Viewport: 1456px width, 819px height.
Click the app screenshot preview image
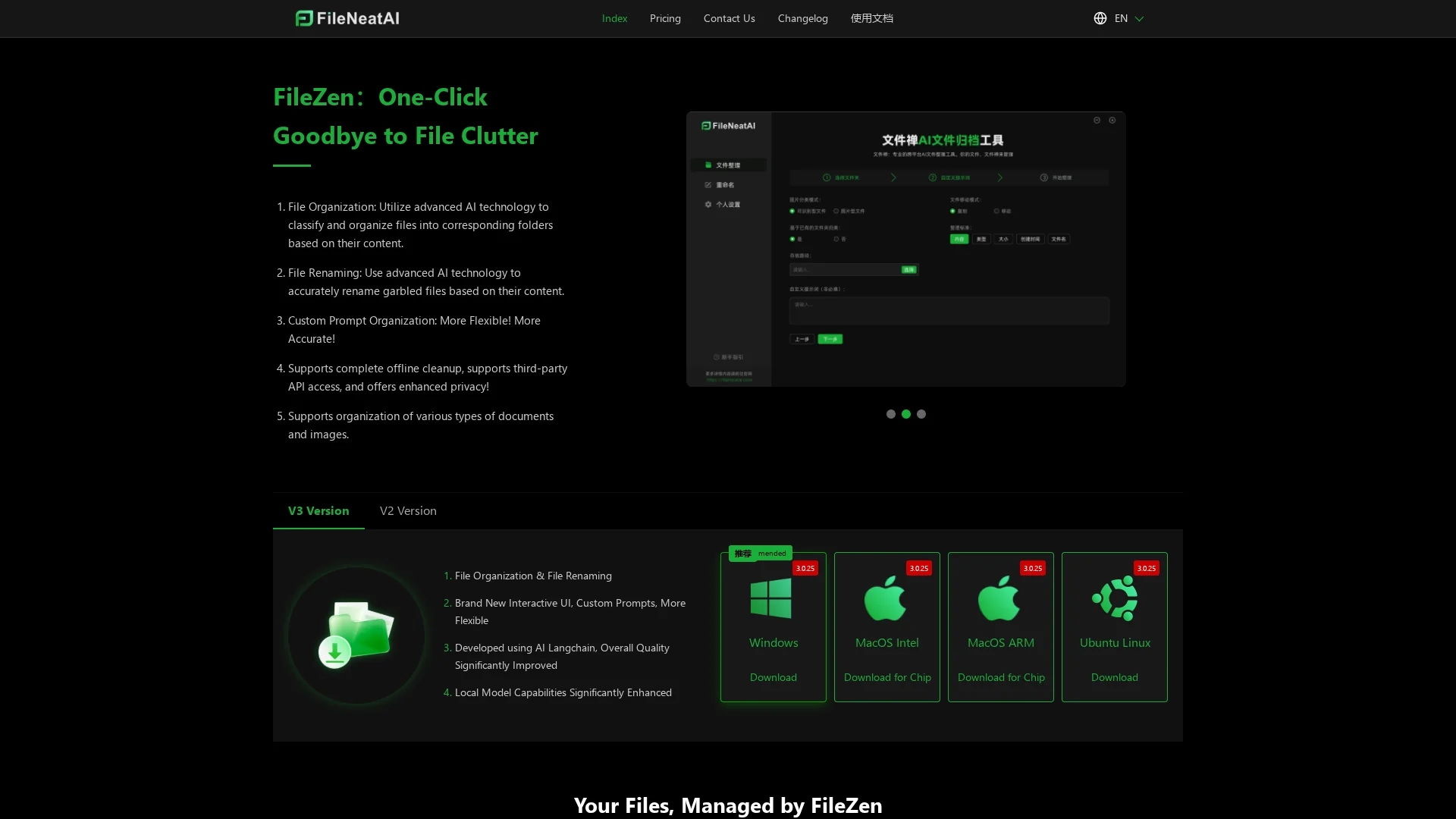coord(905,249)
